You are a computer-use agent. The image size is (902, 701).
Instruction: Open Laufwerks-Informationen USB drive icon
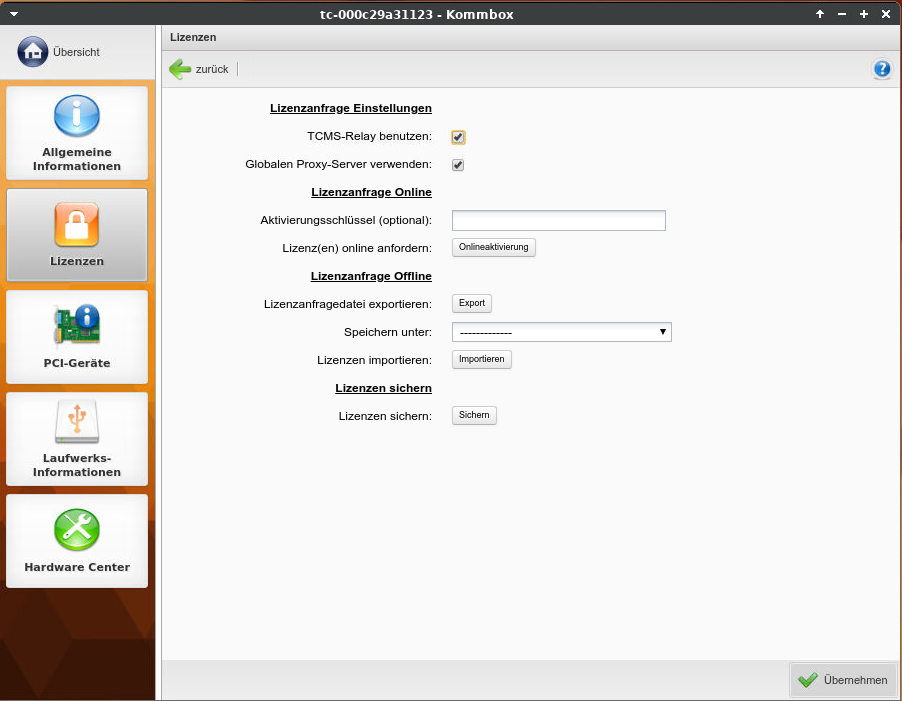77,422
